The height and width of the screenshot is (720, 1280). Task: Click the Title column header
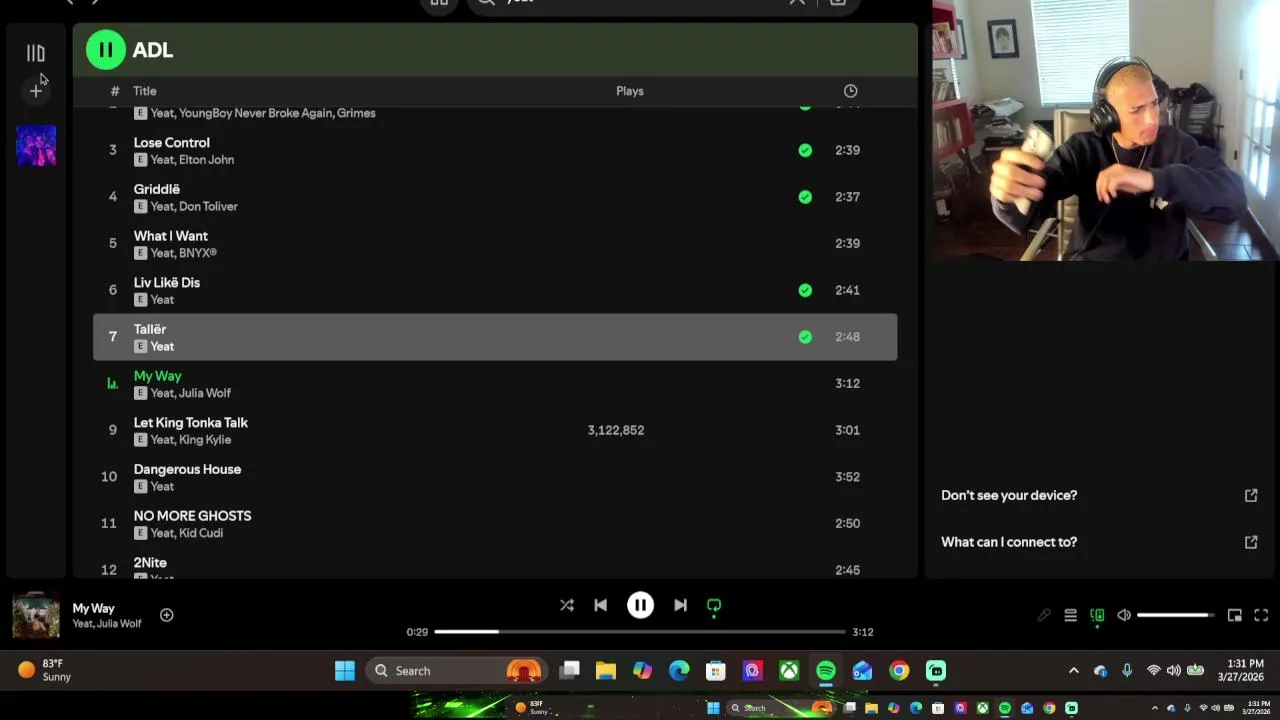coord(145,91)
